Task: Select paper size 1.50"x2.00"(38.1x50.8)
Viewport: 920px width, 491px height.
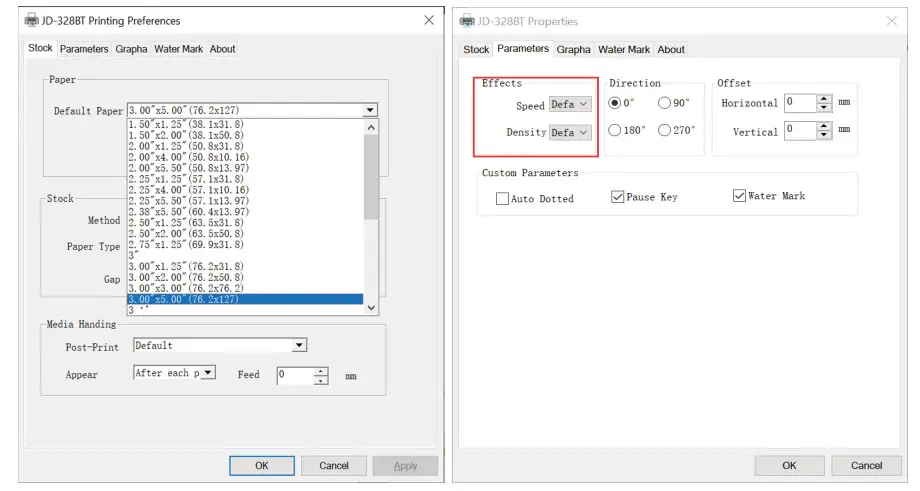Action: (245, 135)
